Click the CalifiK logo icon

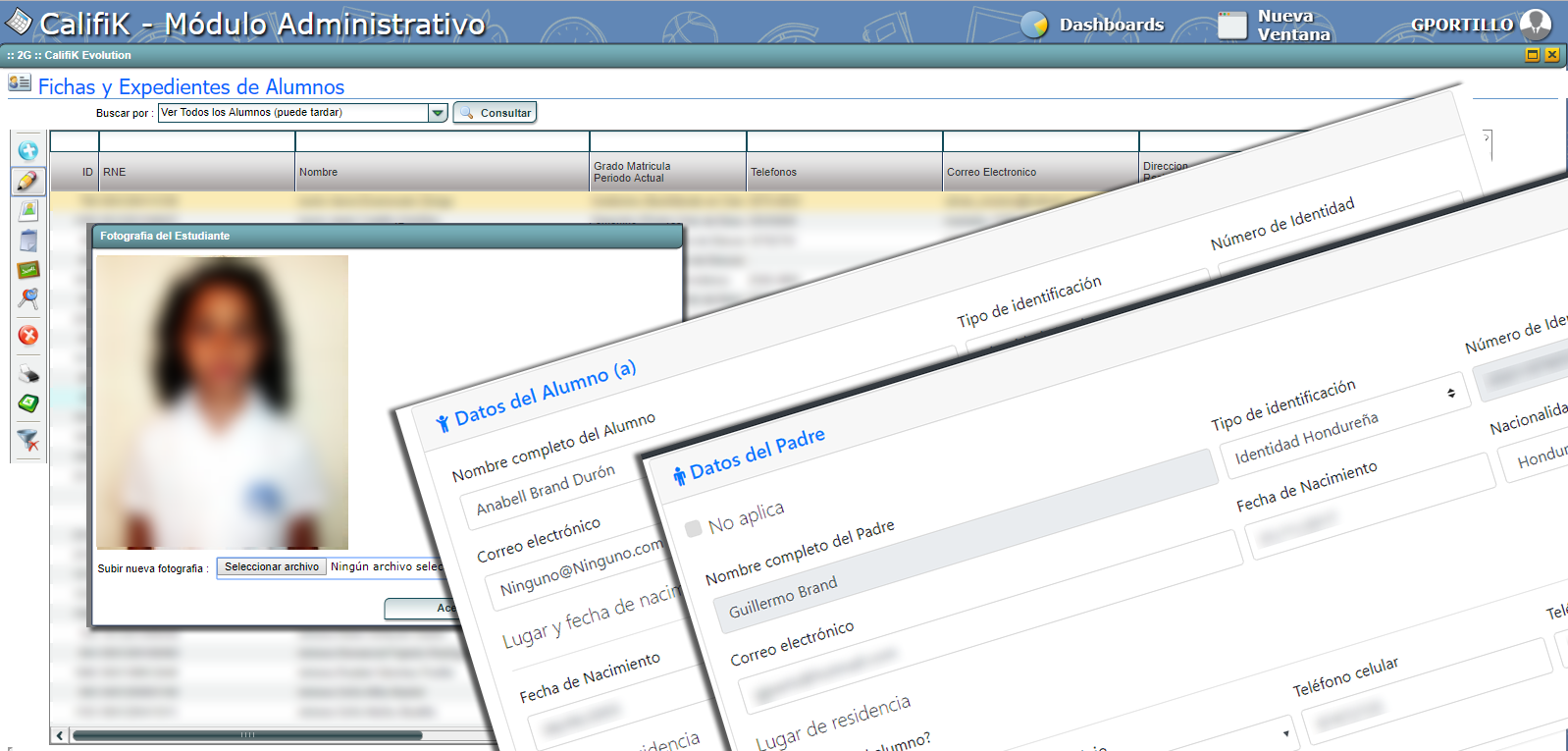click(18, 22)
